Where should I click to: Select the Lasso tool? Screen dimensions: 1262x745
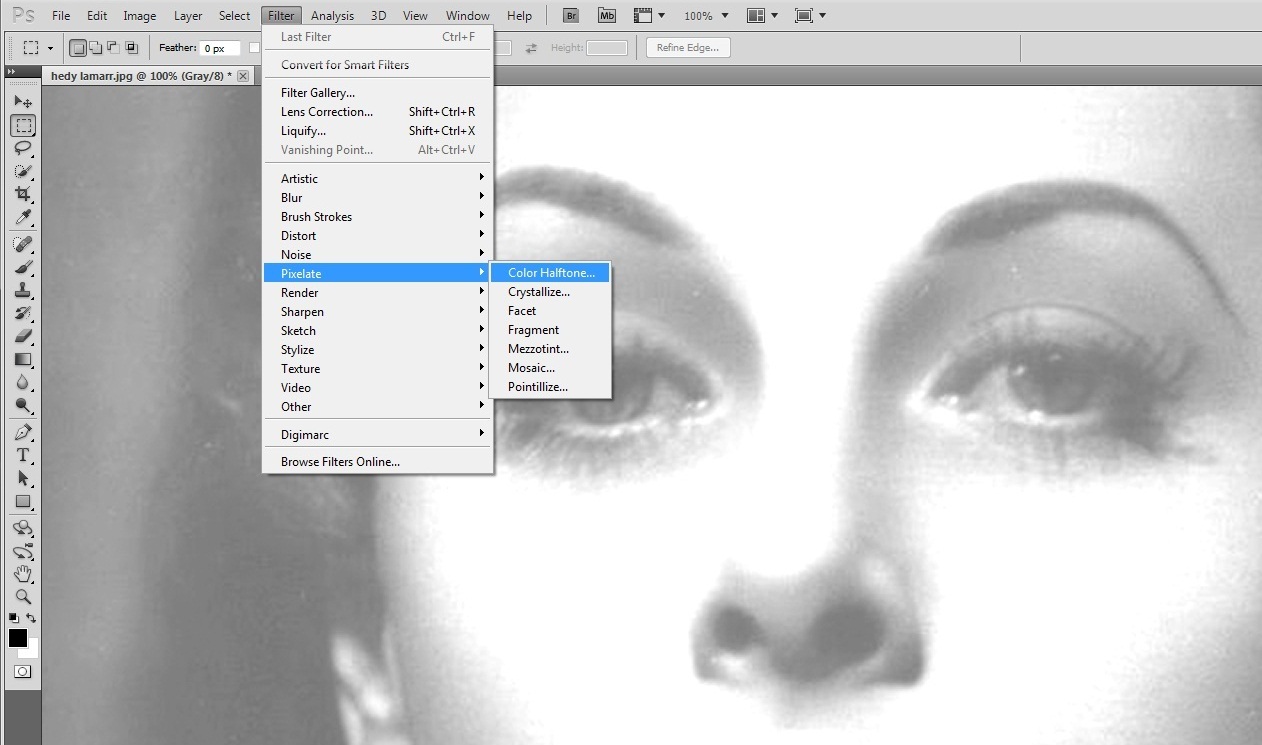point(23,149)
